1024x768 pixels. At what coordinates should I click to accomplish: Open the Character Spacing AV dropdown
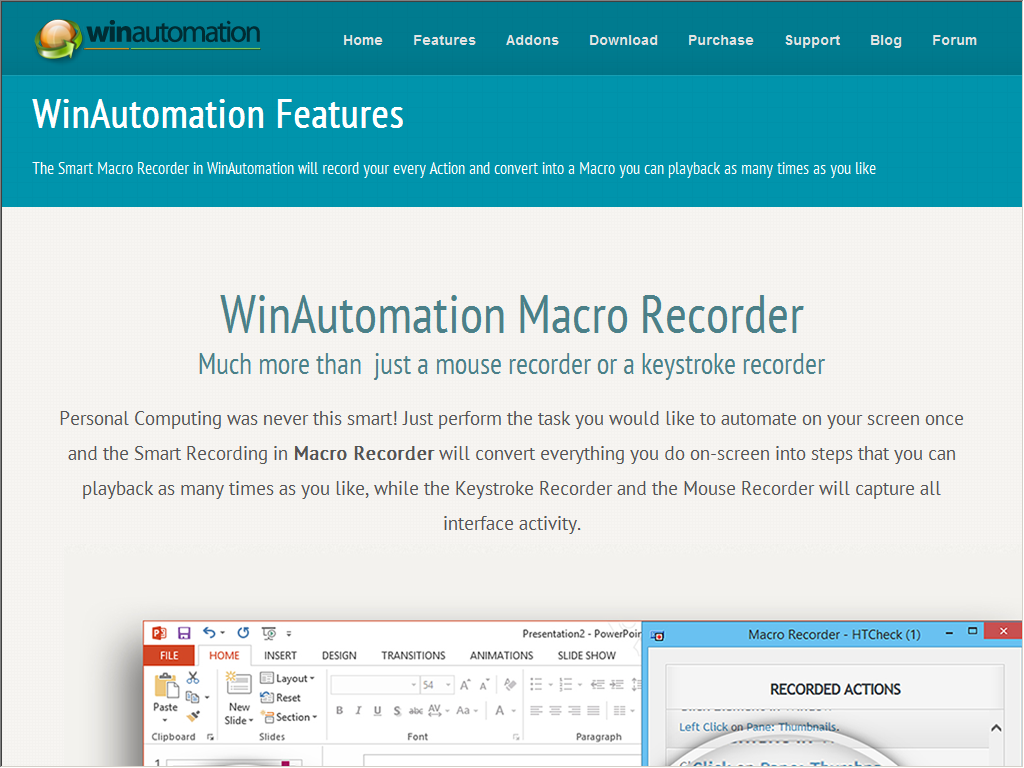(x=438, y=711)
